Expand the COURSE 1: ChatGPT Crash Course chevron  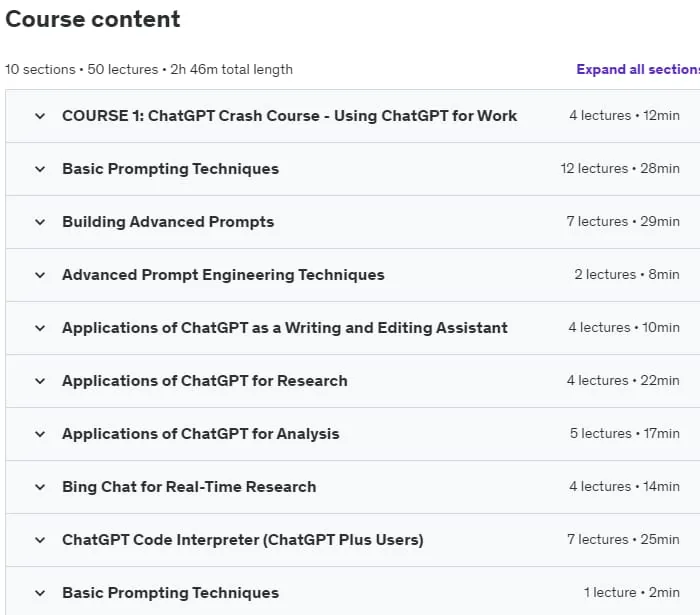click(40, 116)
